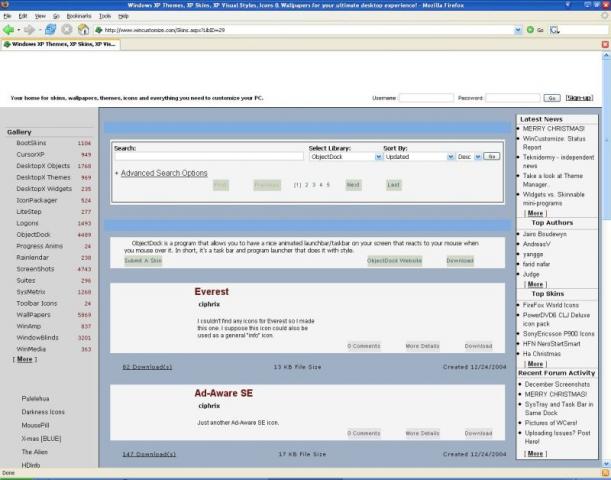Expand Advanced Search Options

coord(164,173)
